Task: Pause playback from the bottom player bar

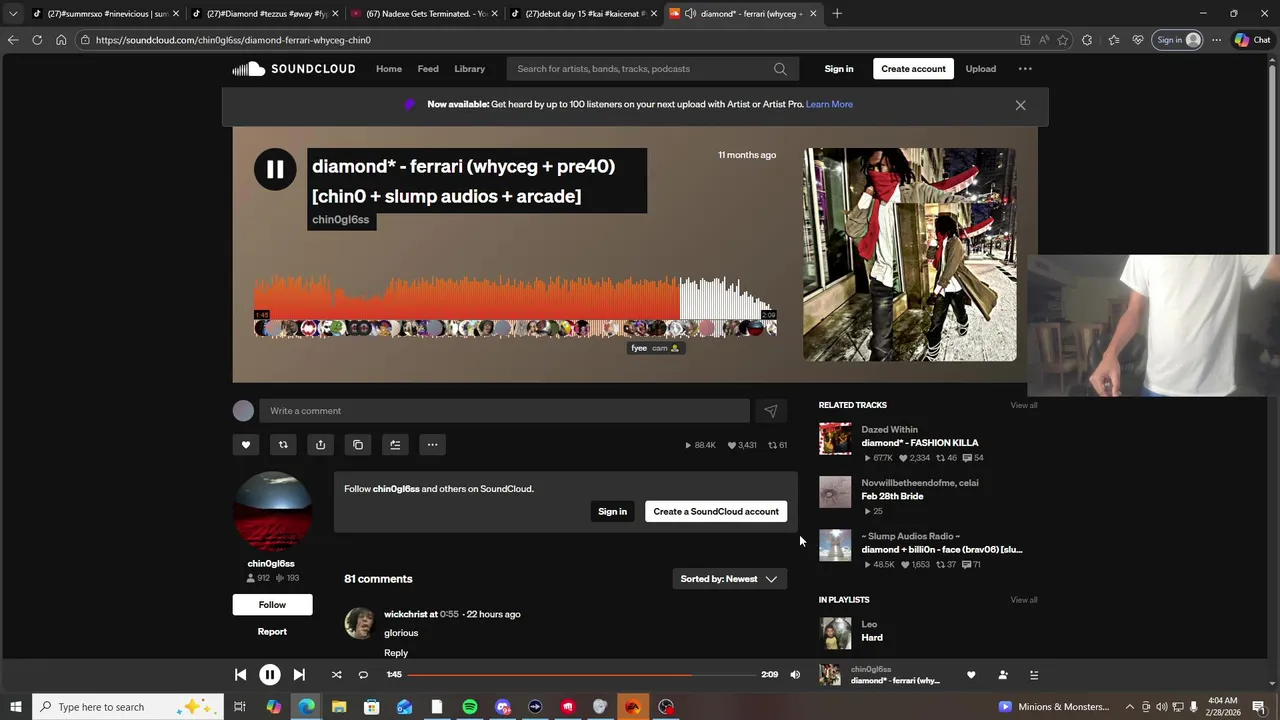Action: pyautogui.click(x=270, y=675)
